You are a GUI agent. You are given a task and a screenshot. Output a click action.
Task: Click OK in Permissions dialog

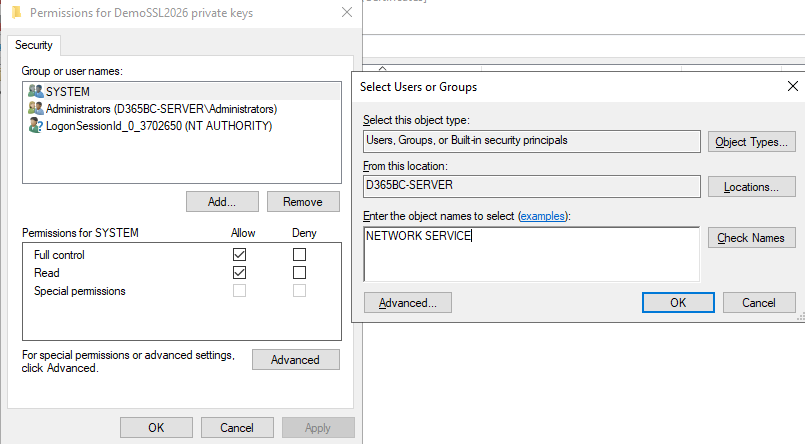coord(156,428)
